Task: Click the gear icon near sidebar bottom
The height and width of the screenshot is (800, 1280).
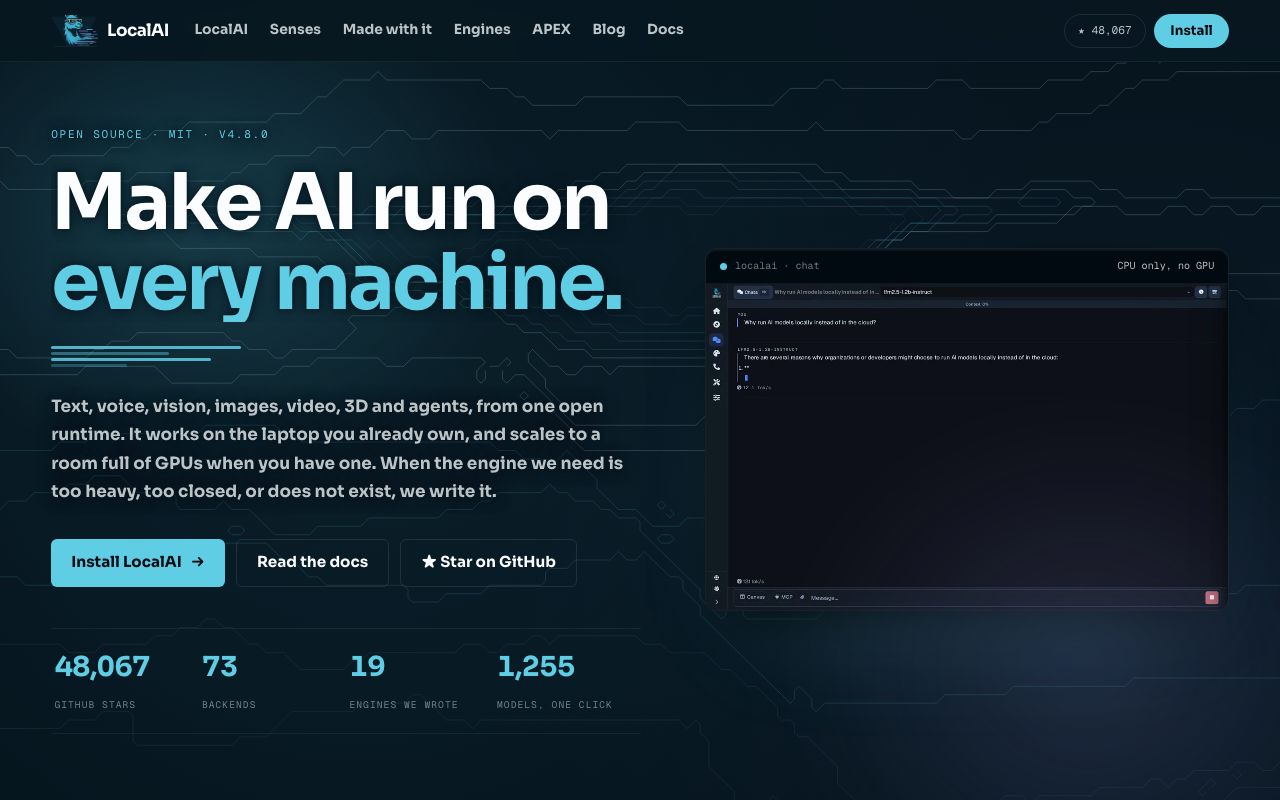Action: tap(716, 589)
